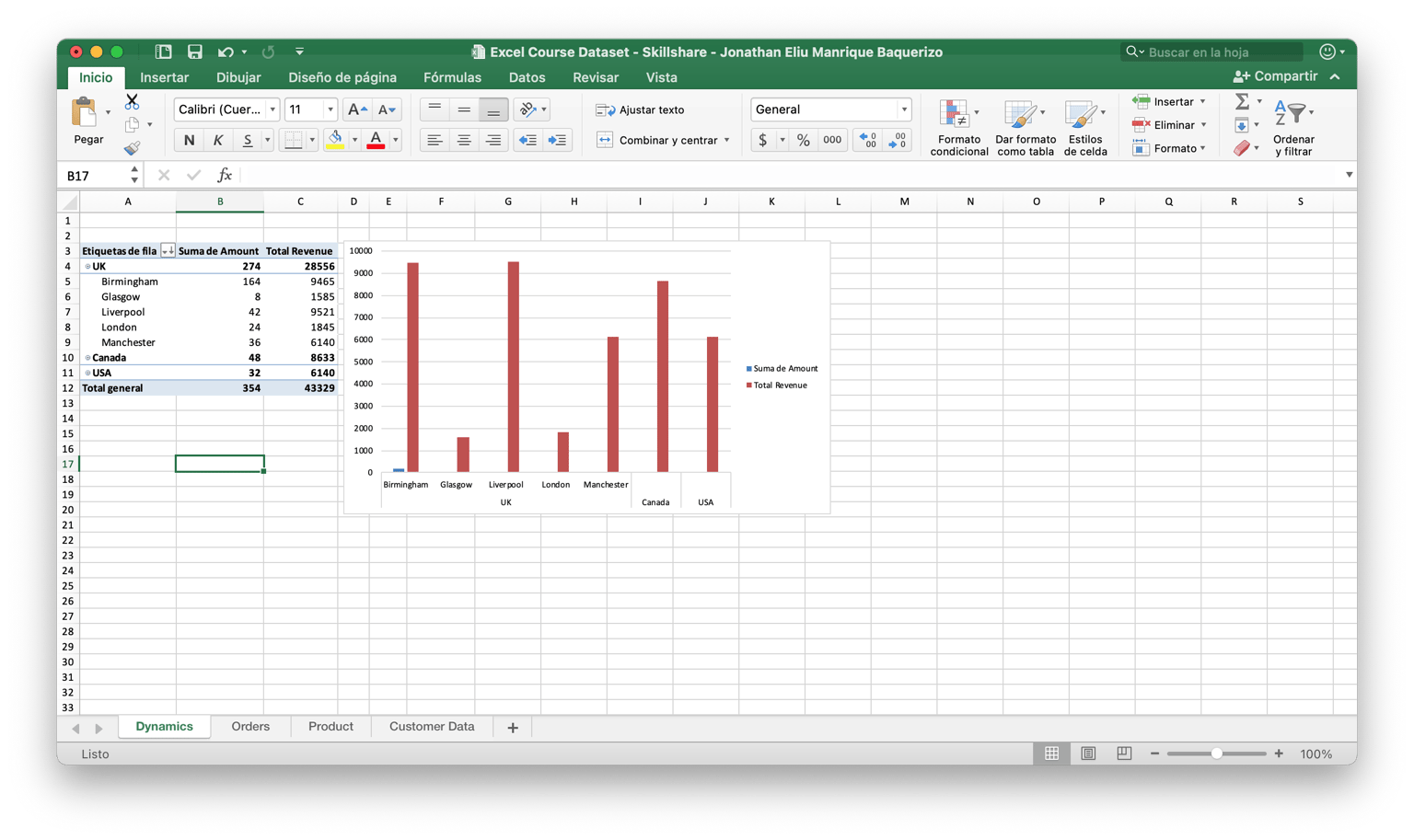Open the font size dropdown

(330, 109)
